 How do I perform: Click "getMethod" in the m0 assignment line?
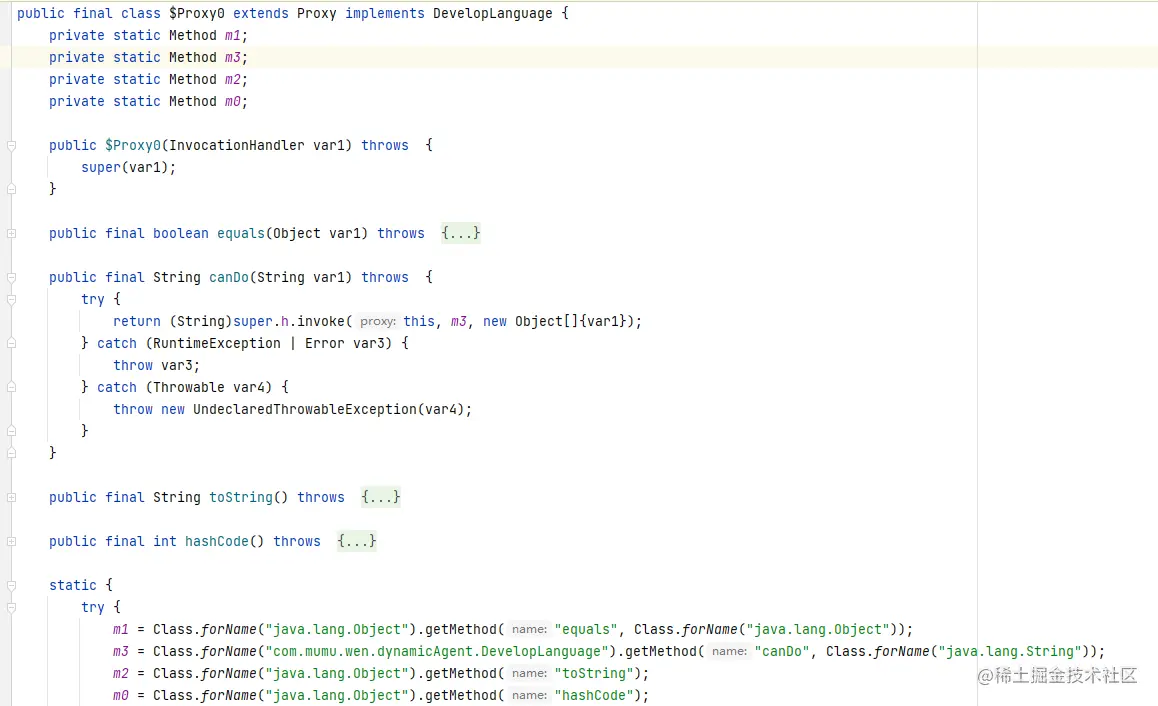(461, 696)
